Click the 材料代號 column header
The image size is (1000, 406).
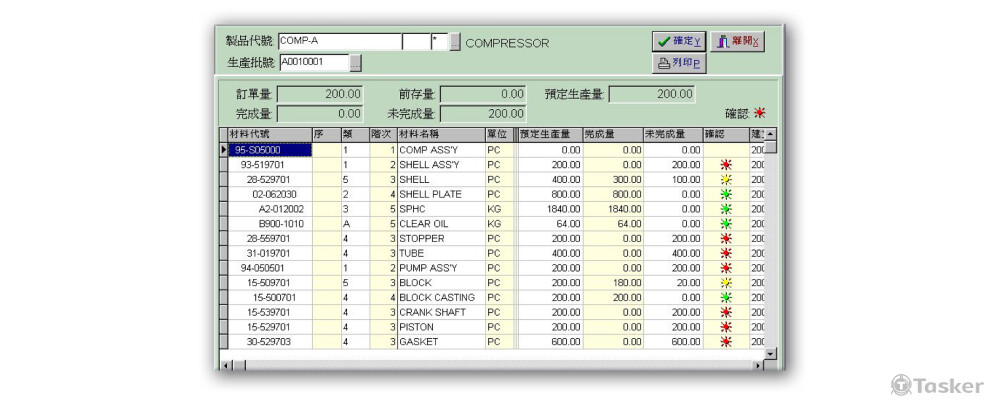tap(270, 134)
